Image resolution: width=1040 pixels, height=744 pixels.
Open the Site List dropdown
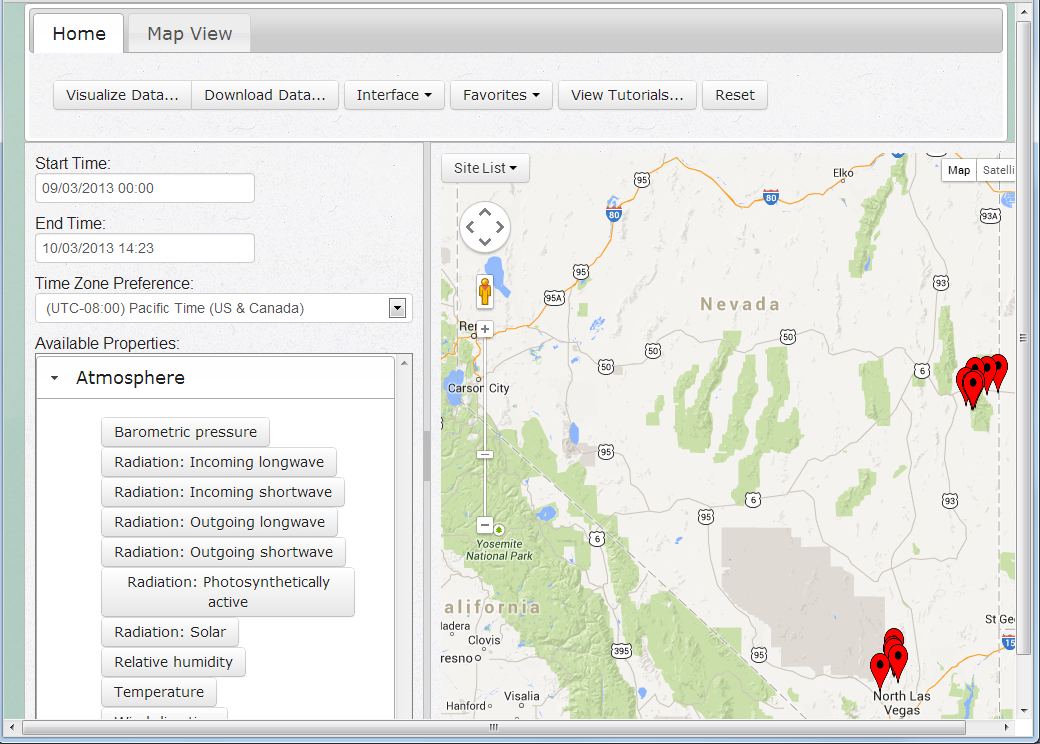(x=485, y=168)
